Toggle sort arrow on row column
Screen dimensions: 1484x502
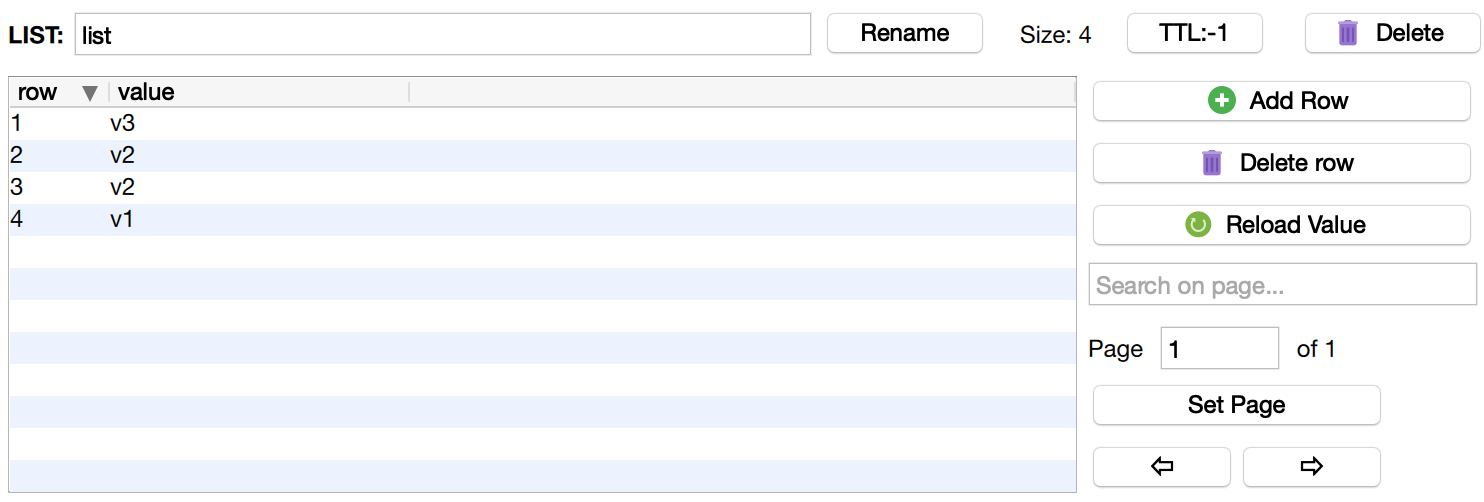click(90, 93)
